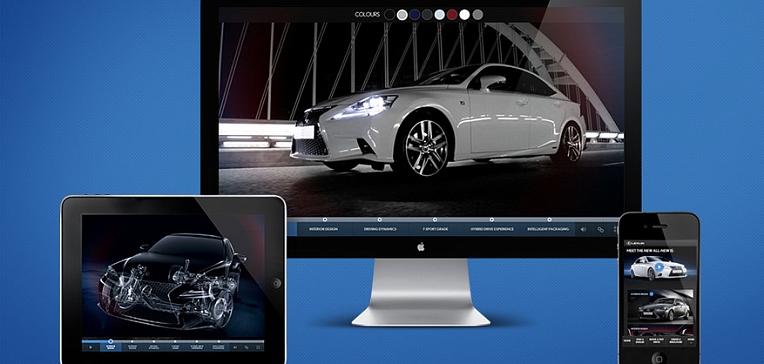
Task: Select the pure white colour swatch
Action: coord(465,15)
